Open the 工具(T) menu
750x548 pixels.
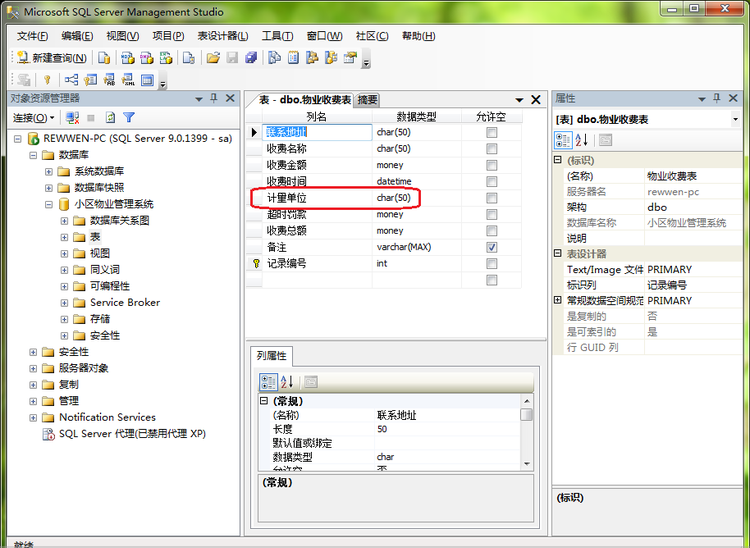(277, 36)
